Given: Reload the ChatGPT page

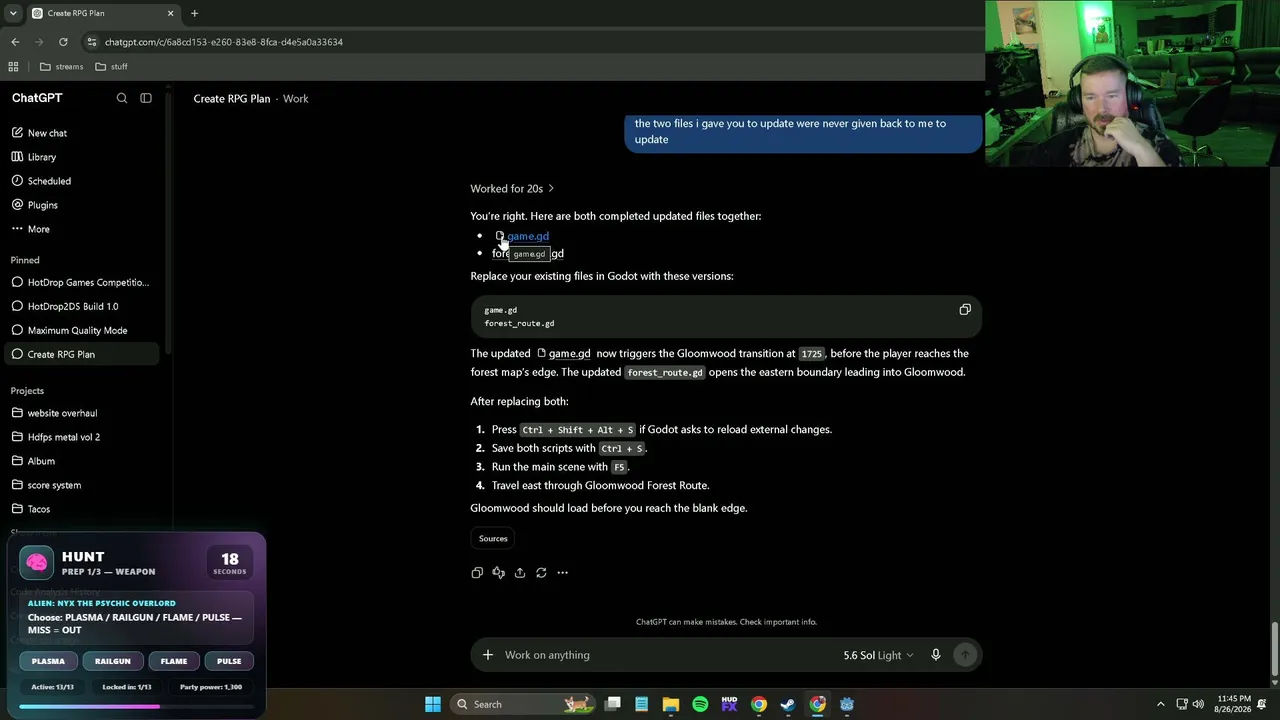Looking at the screenshot, I should coord(63,42).
